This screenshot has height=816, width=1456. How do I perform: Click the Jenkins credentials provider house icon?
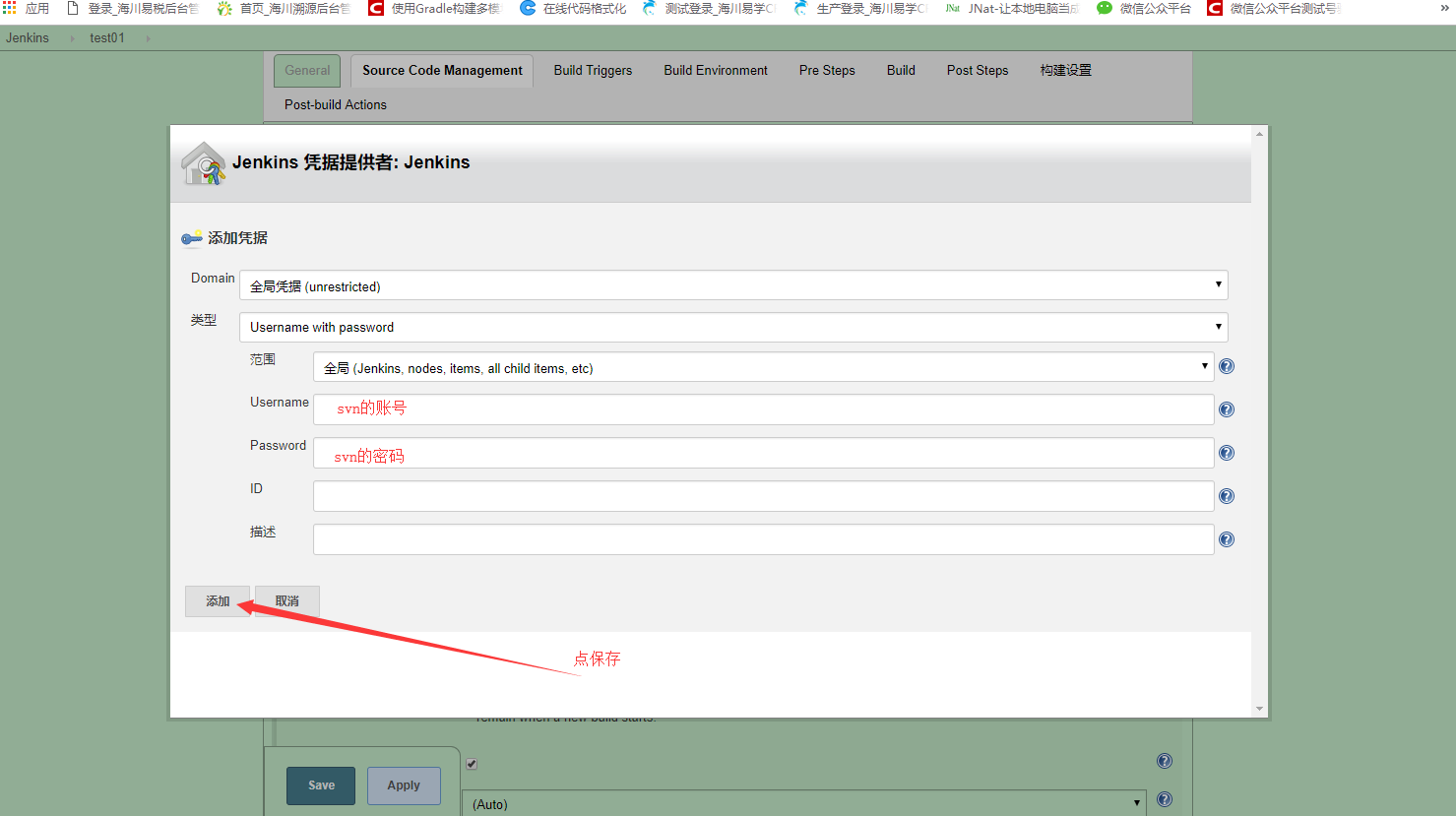[204, 163]
